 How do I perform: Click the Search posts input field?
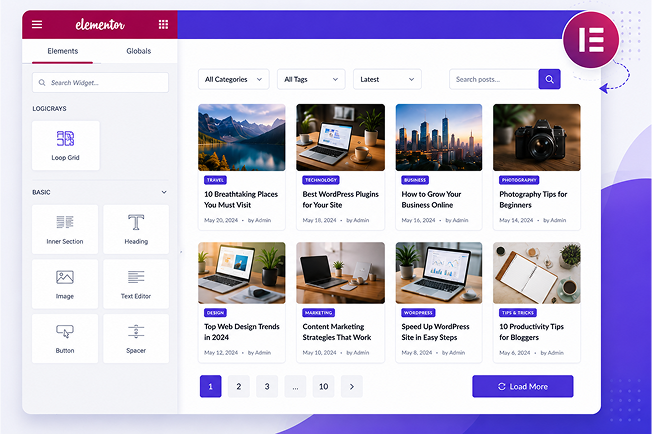click(494, 79)
